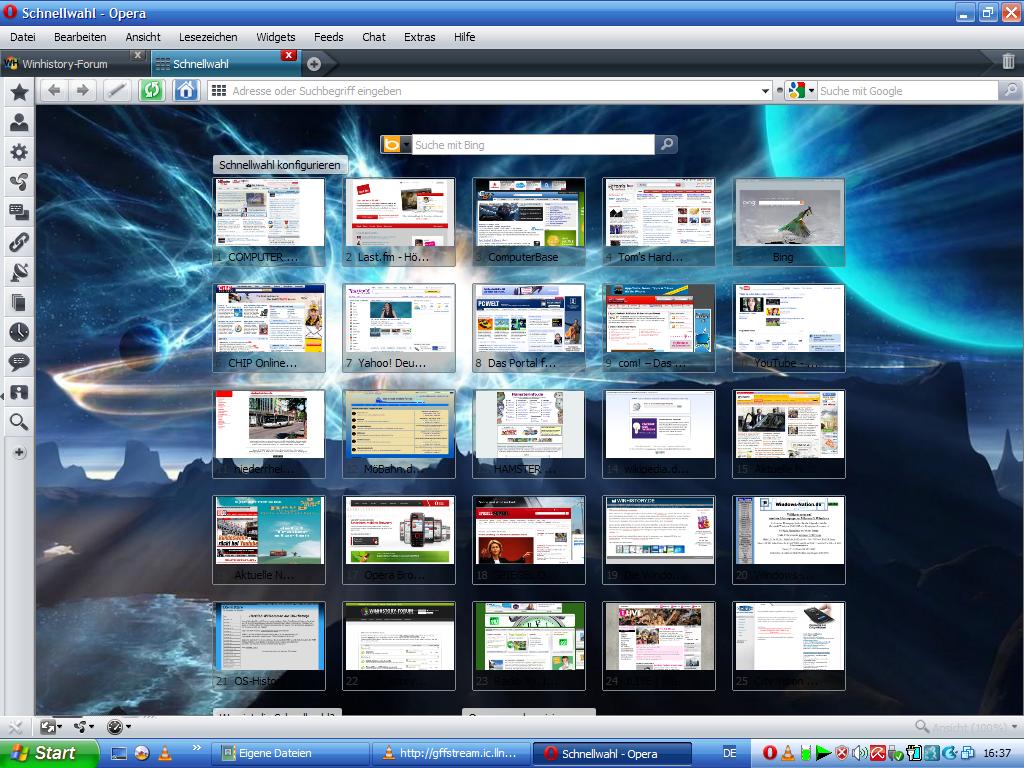Click the Windows Start button

pyautogui.click(x=48, y=753)
